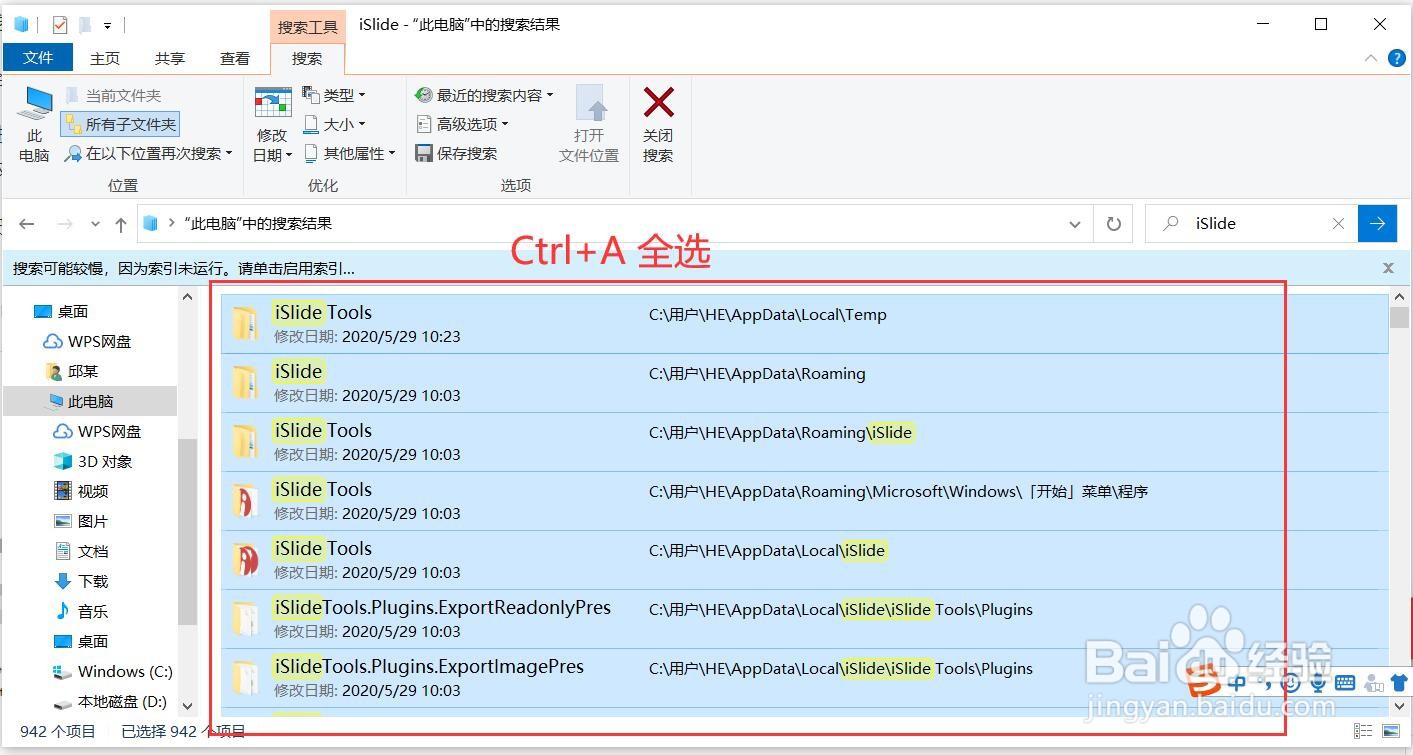The image size is (1413, 755).
Task: Click the This PC search location icon
Action: (35, 125)
